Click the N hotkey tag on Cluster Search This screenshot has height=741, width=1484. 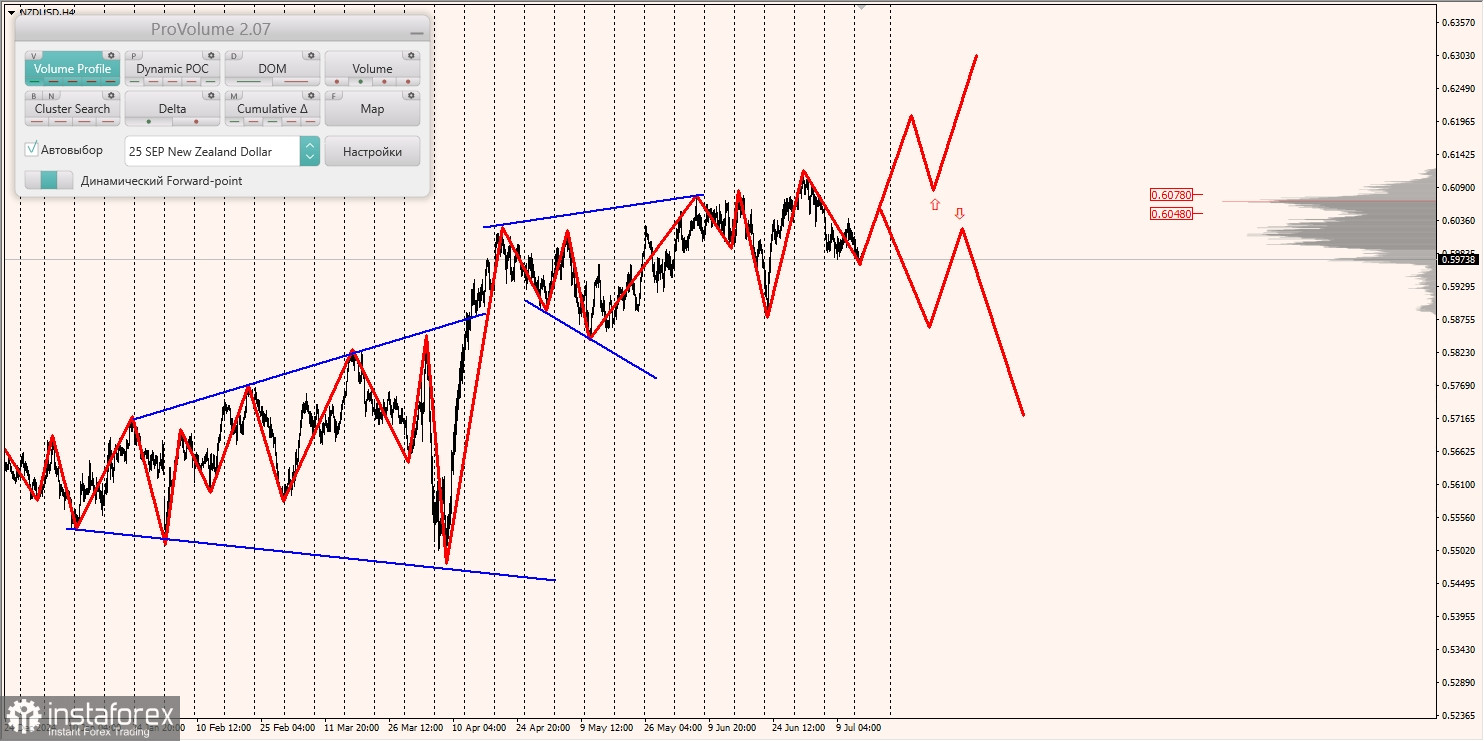click(x=52, y=96)
